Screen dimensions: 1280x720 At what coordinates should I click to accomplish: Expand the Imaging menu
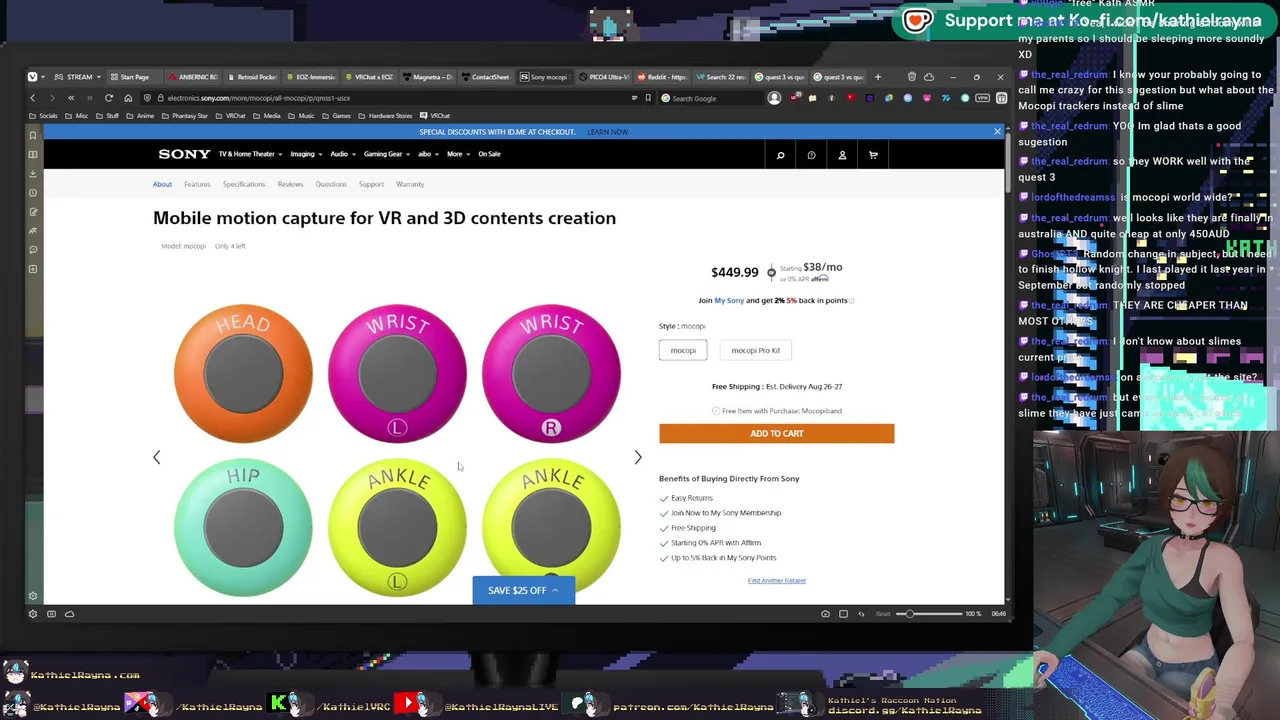[x=306, y=154]
